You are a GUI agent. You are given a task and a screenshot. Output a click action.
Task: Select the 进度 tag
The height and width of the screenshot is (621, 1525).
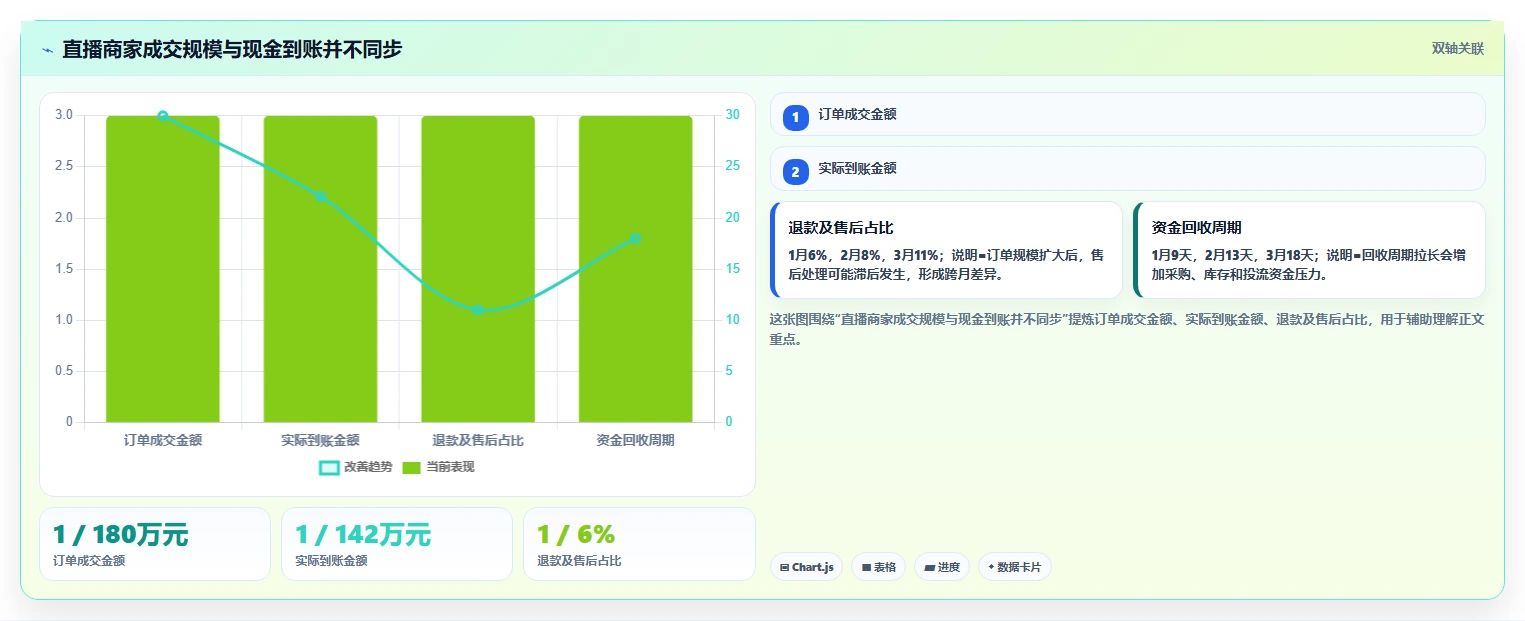click(x=942, y=567)
